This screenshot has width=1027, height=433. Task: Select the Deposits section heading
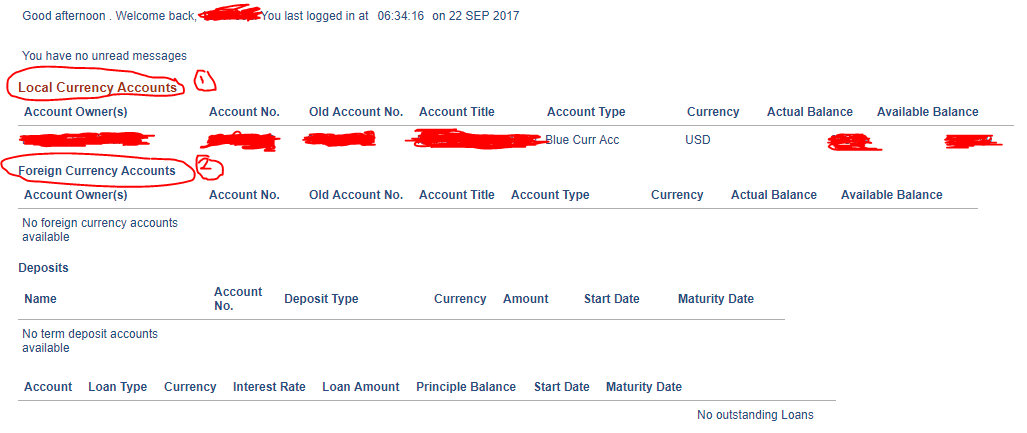coord(43,268)
